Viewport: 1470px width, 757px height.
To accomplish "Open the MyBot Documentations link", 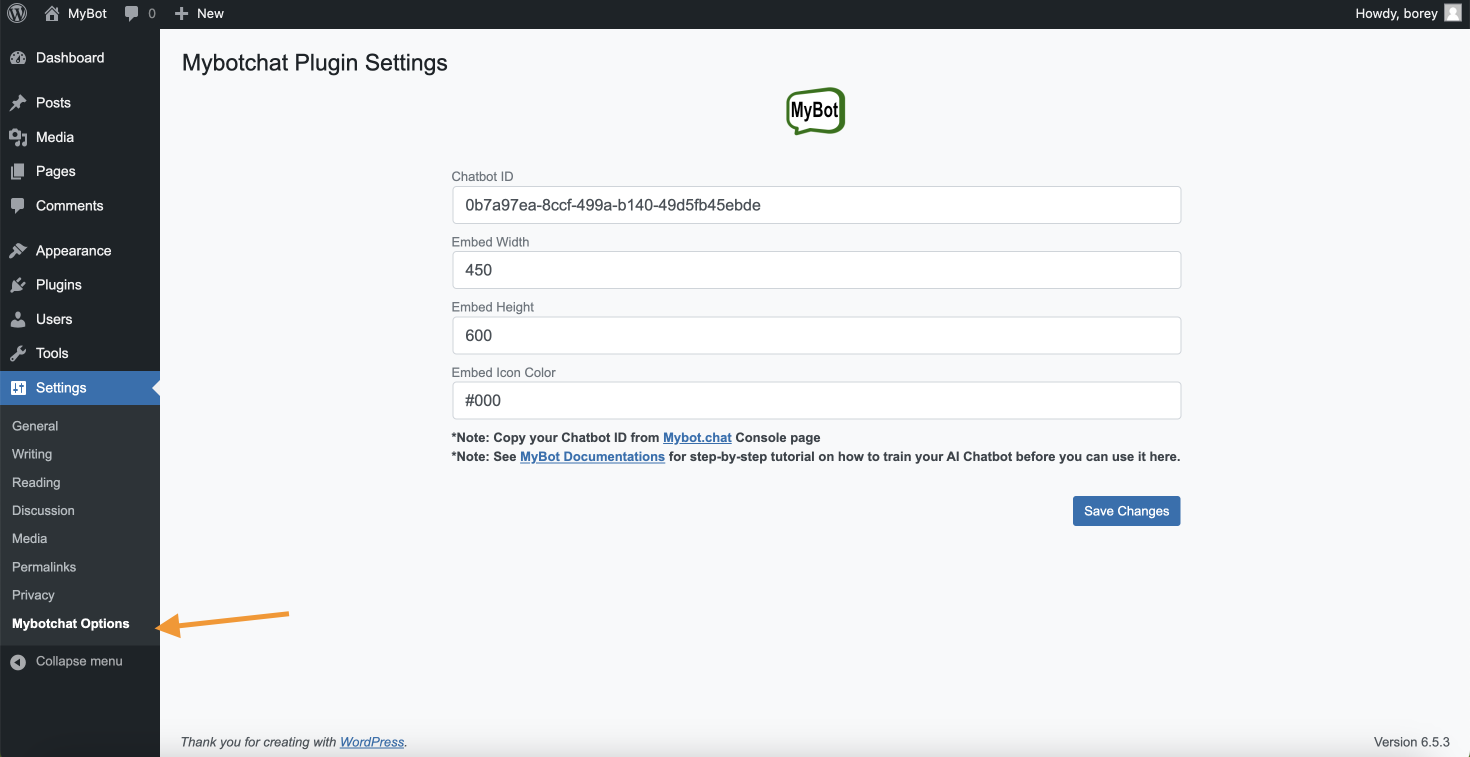I will click(x=592, y=457).
